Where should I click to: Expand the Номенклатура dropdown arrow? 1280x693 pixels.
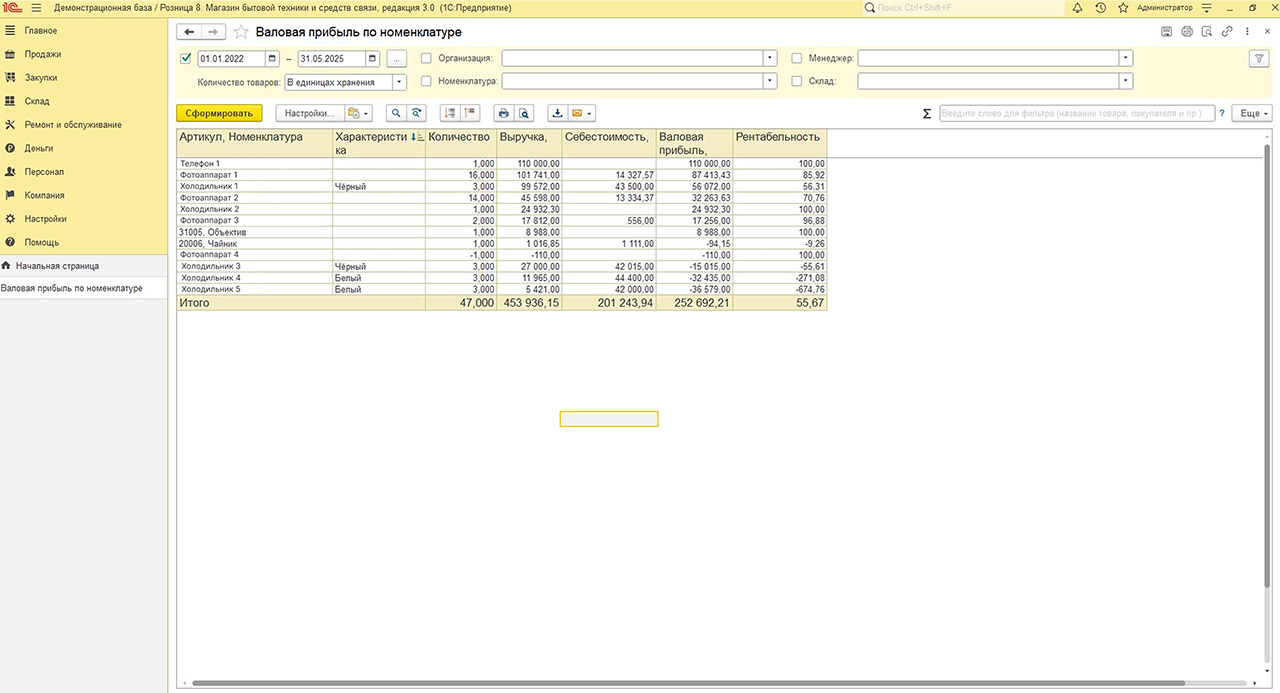point(770,81)
